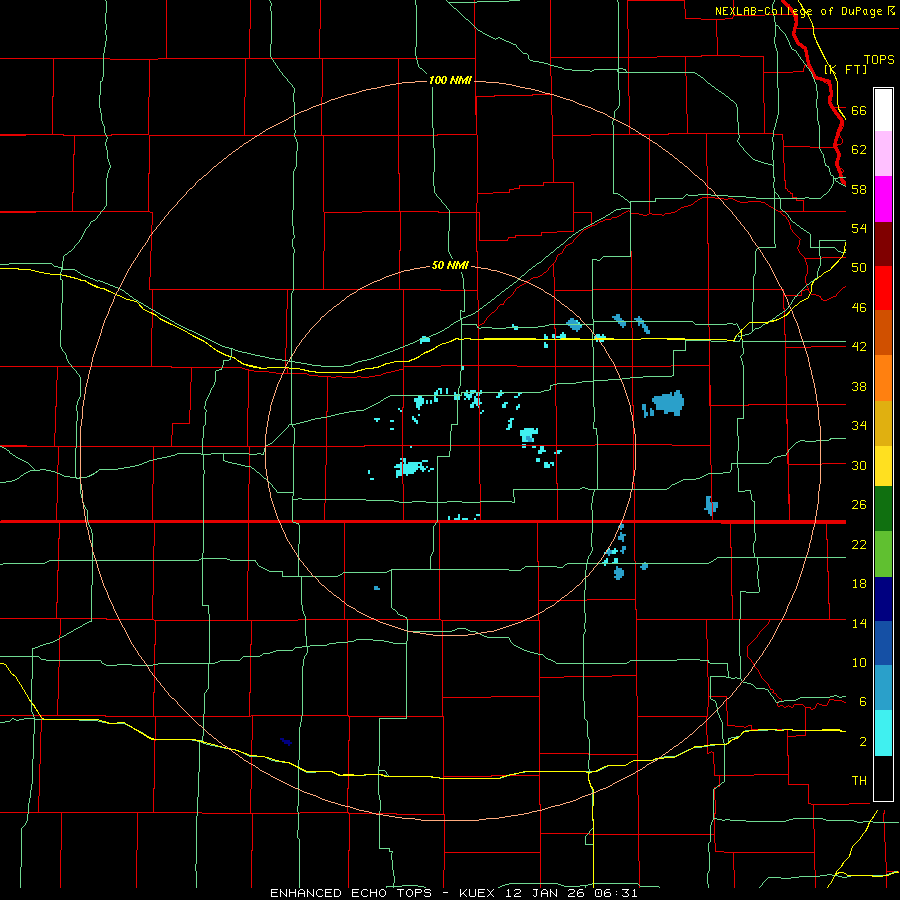The image size is (900, 900).
Task: Select the dark maroon legend swatch
Action: click(x=883, y=244)
